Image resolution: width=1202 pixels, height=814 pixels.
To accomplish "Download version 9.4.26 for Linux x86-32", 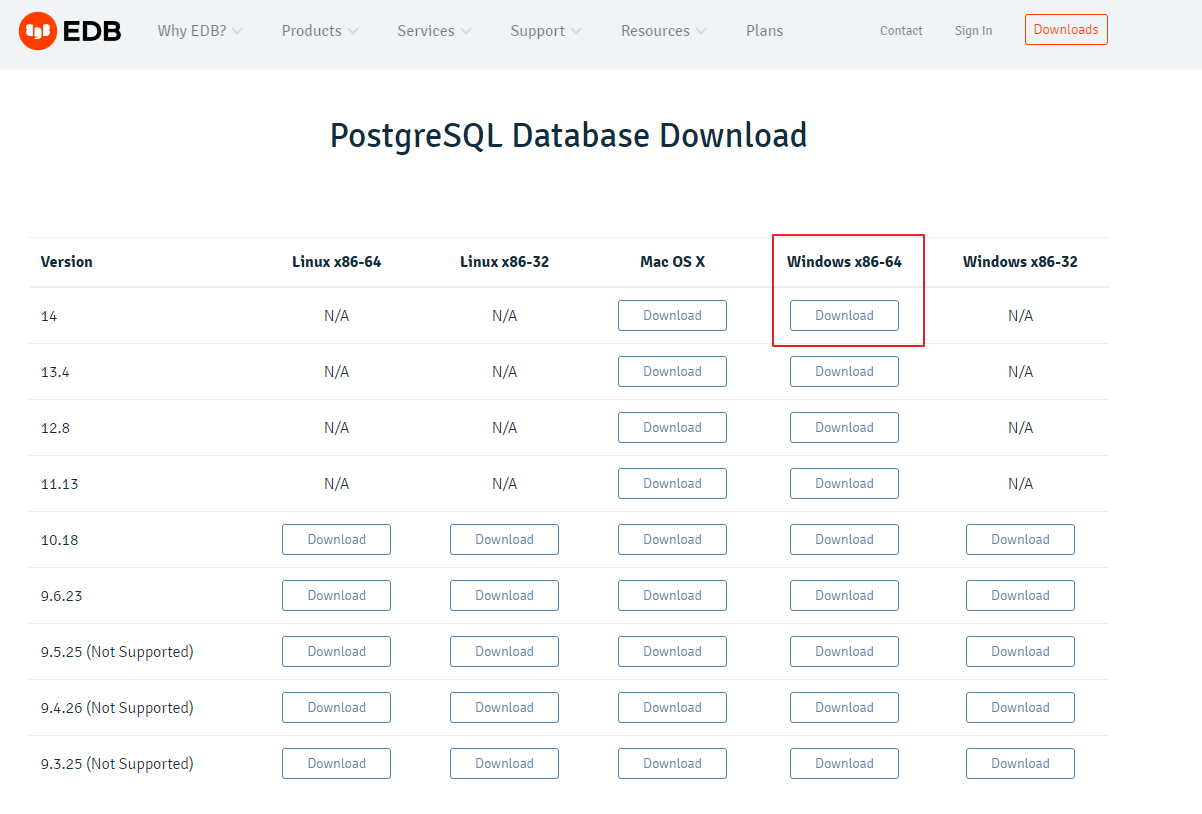I will [x=504, y=707].
